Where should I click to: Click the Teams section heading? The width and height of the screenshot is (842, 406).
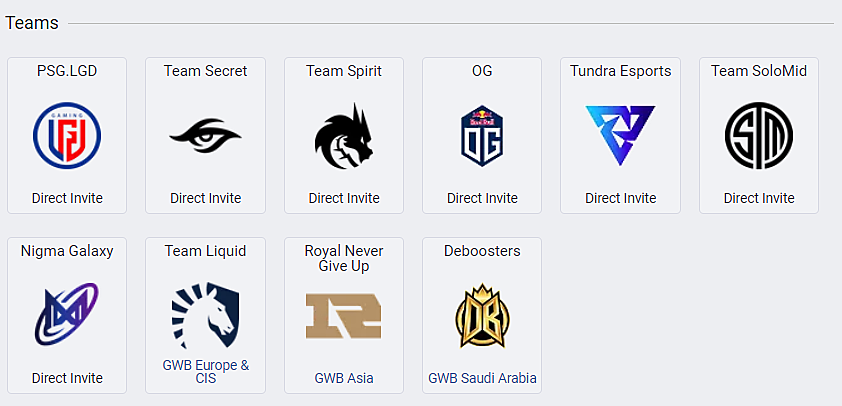point(32,23)
